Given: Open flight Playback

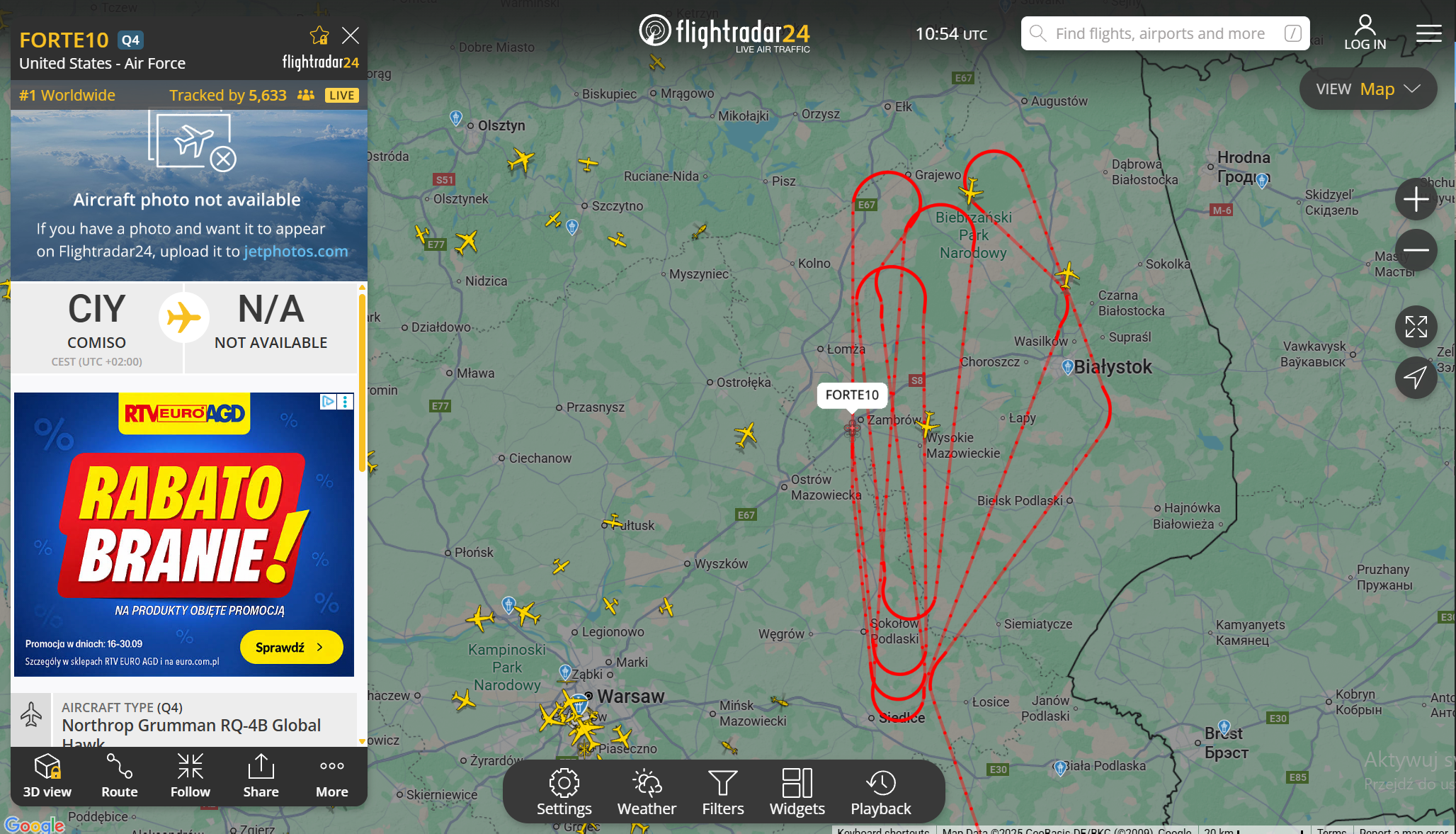Looking at the screenshot, I should pos(881,792).
